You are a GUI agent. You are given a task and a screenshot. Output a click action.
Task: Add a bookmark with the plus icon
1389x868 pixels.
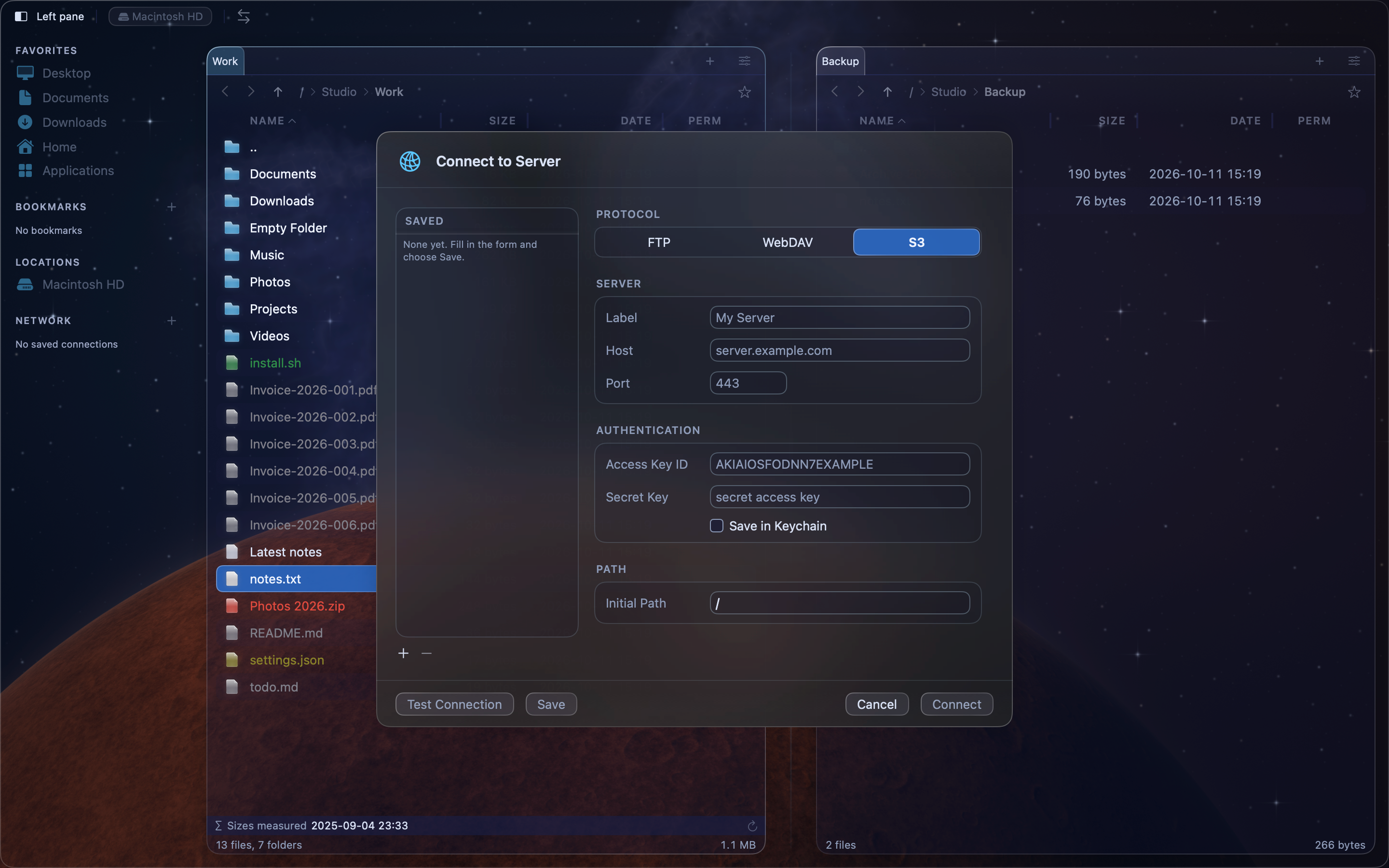171,207
